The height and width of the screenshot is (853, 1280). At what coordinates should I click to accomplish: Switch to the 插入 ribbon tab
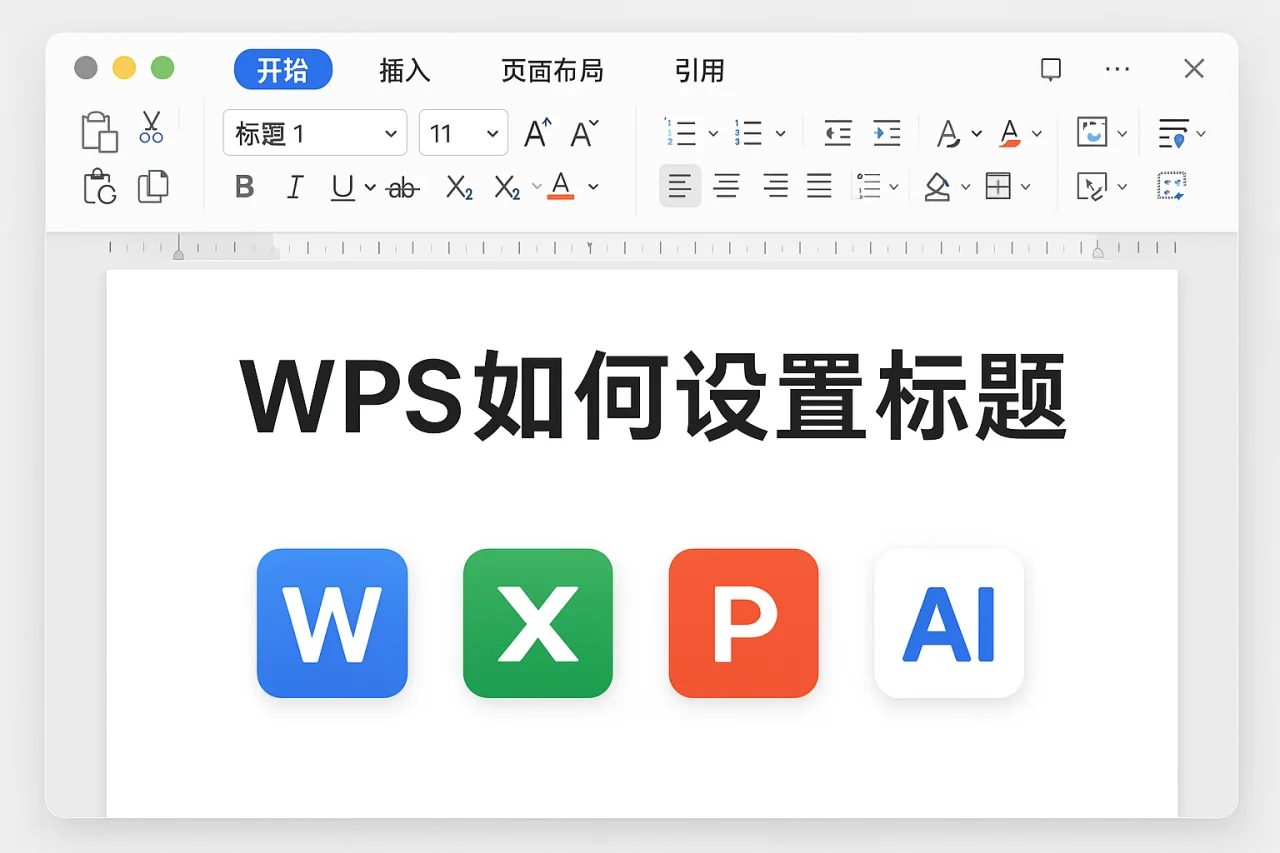[x=405, y=71]
